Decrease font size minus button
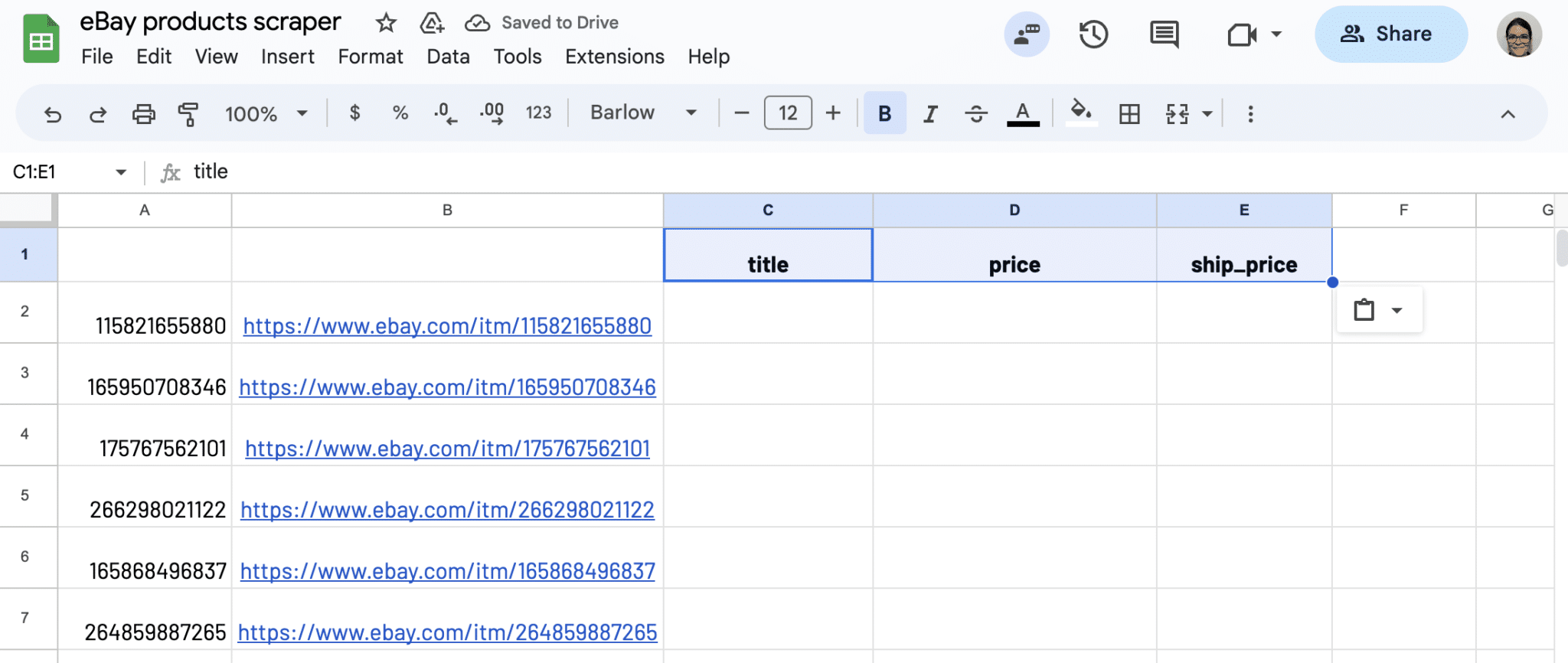The height and width of the screenshot is (663, 1568). click(x=741, y=113)
